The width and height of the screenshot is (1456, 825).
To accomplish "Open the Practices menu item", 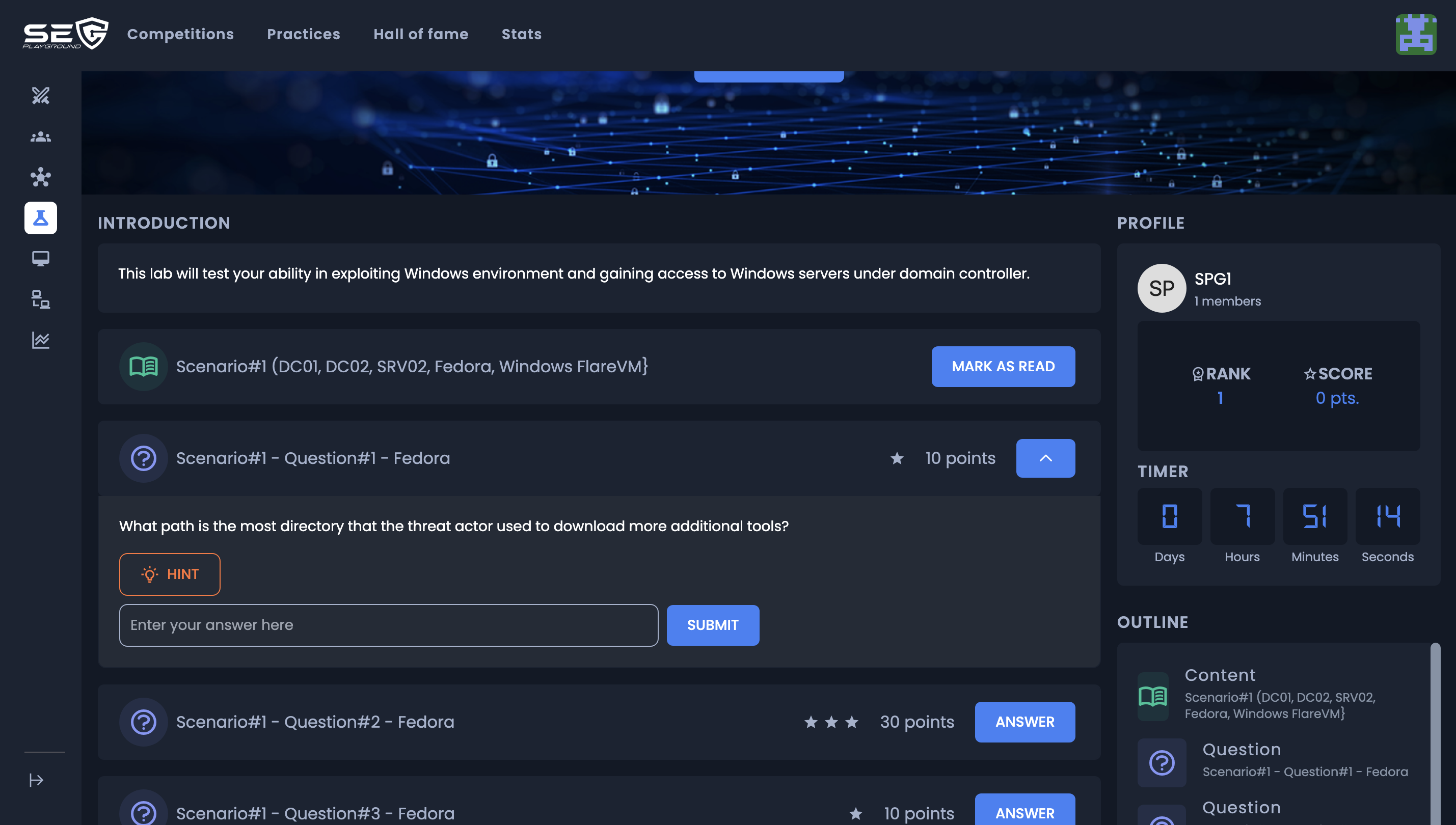I will click(303, 34).
